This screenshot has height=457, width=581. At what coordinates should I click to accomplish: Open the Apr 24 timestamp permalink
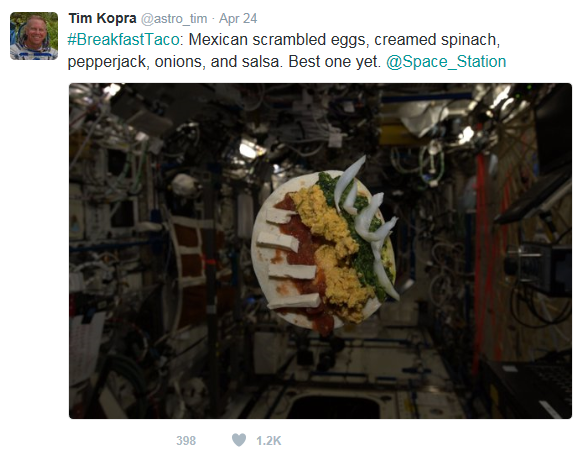tap(238, 19)
